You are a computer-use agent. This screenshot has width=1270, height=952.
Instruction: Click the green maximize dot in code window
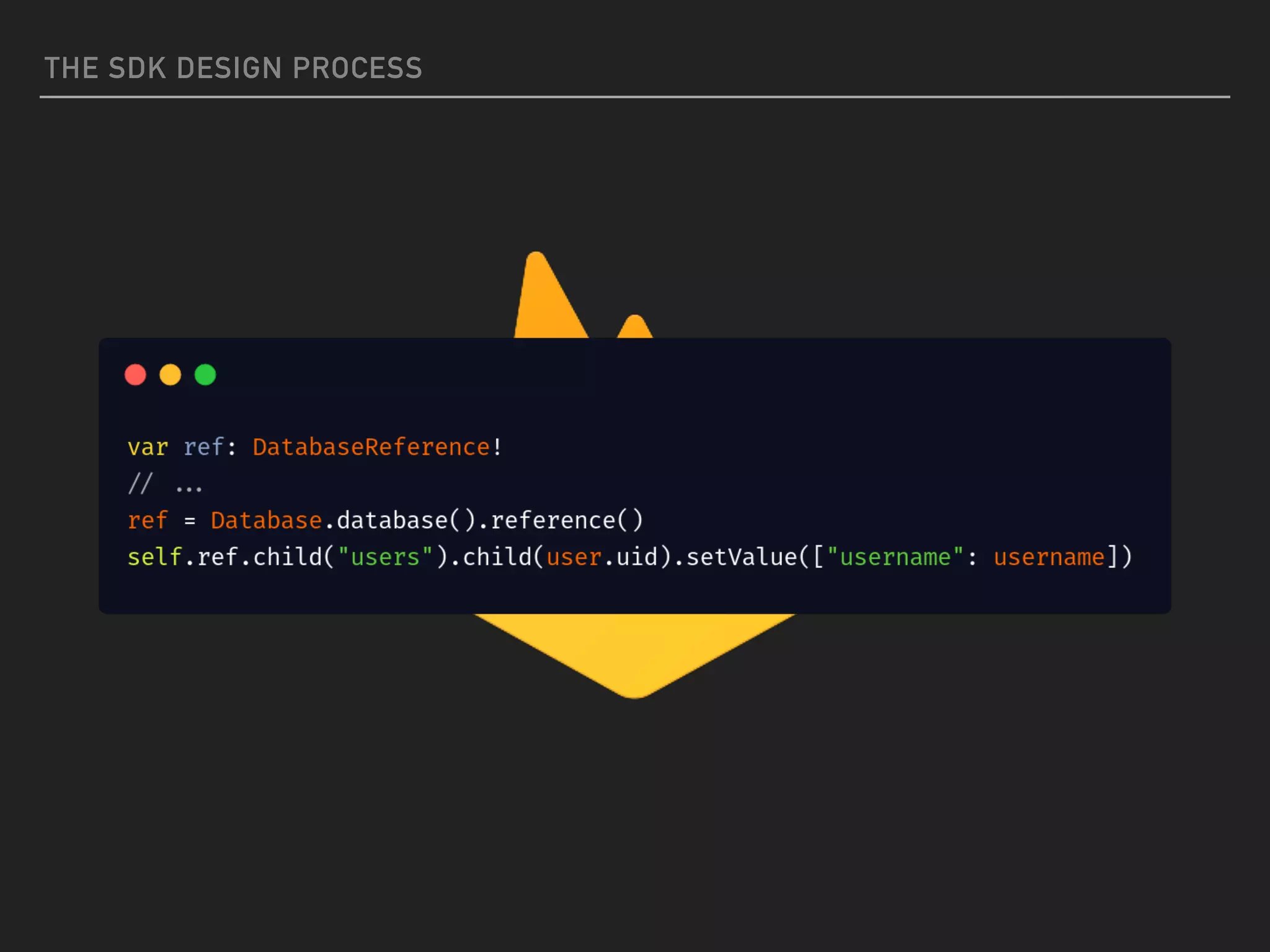205,375
